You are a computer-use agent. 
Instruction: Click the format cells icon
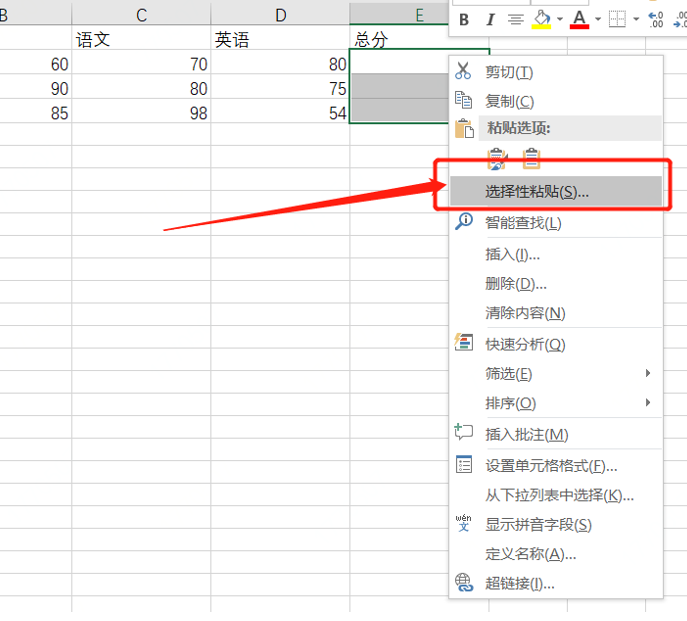[x=464, y=465]
